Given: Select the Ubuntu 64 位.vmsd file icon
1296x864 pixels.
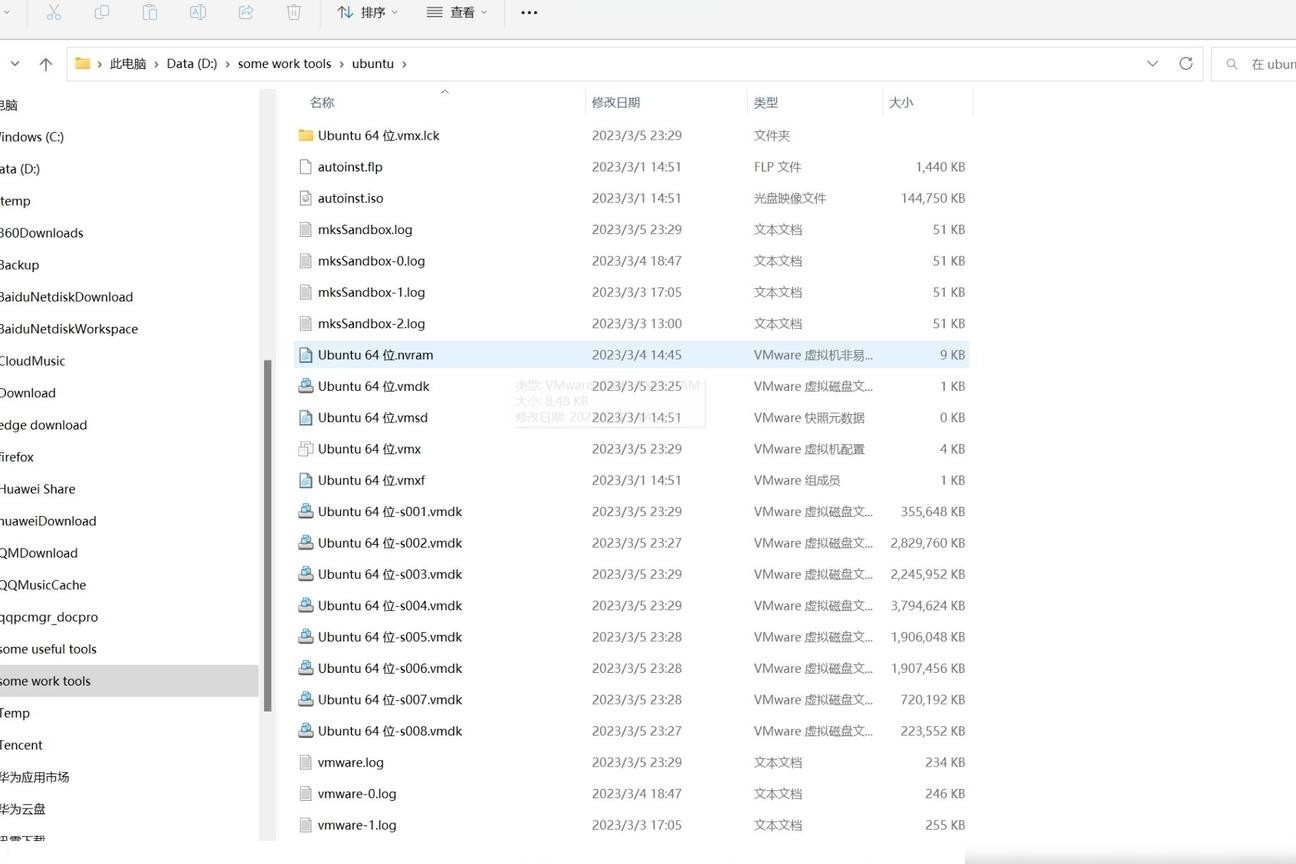Looking at the screenshot, I should (306, 417).
